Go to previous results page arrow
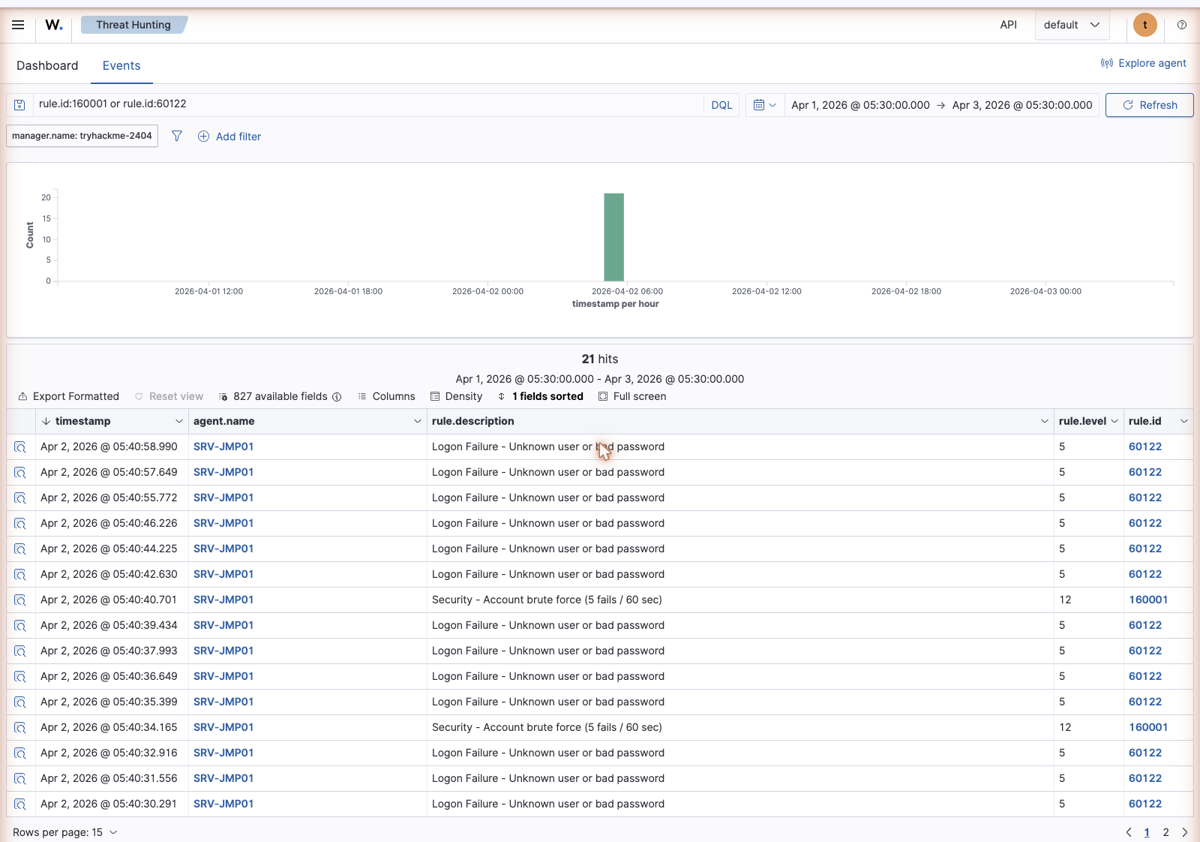Image resolution: width=1200 pixels, height=842 pixels. coord(1129,832)
